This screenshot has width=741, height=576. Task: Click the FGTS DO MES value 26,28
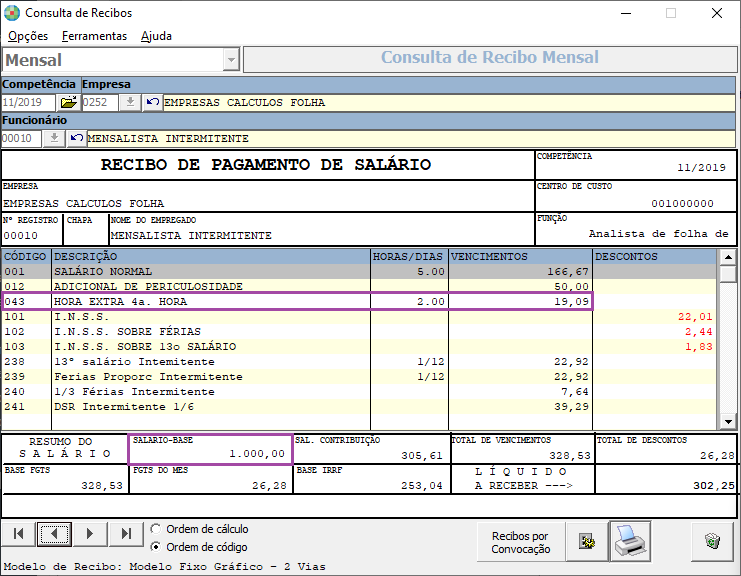point(269,485)
